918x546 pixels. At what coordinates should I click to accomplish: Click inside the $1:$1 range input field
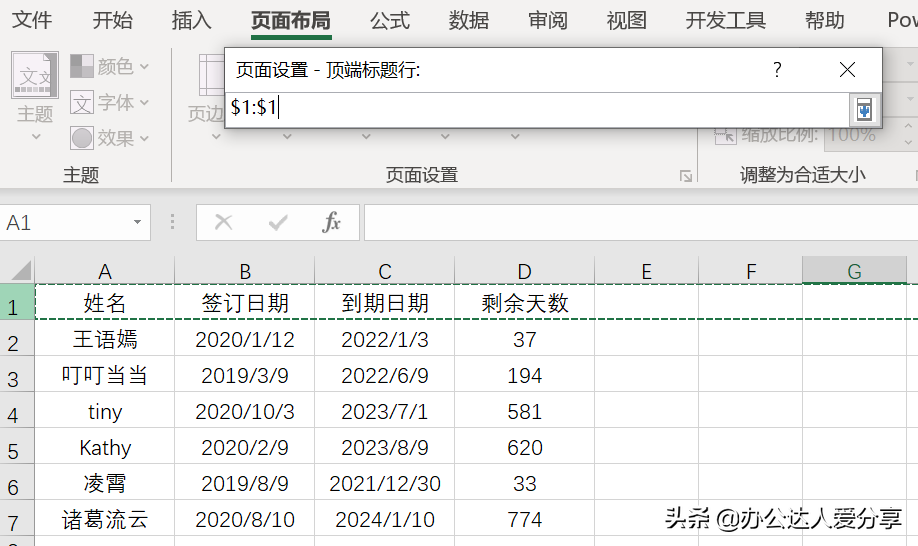coord(537,108)
